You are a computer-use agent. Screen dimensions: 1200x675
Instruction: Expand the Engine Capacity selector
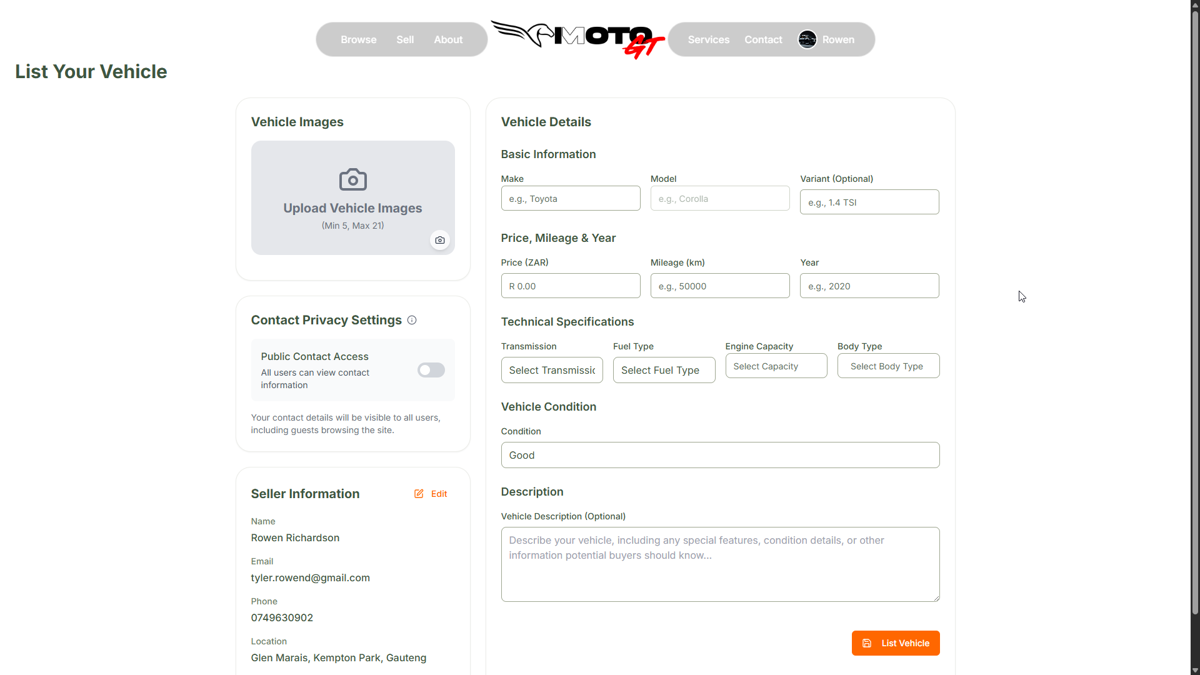[776, 366]
